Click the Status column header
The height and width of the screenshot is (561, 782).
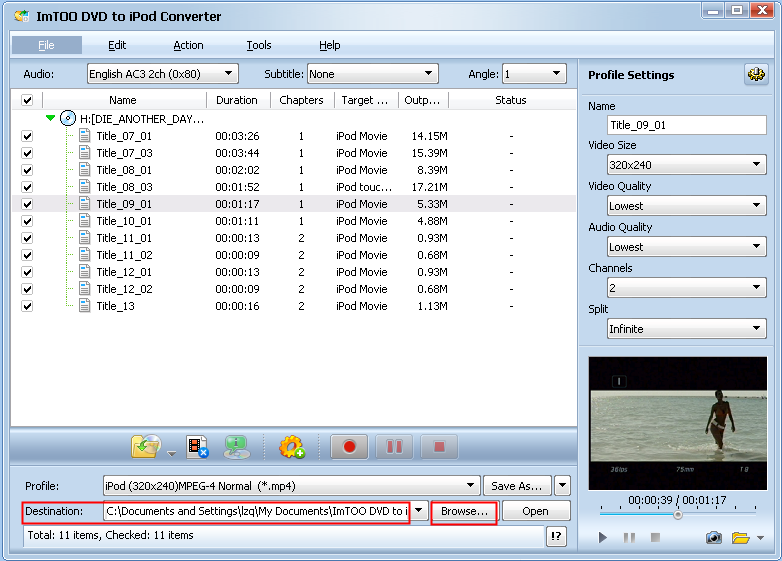pos(511,100)
